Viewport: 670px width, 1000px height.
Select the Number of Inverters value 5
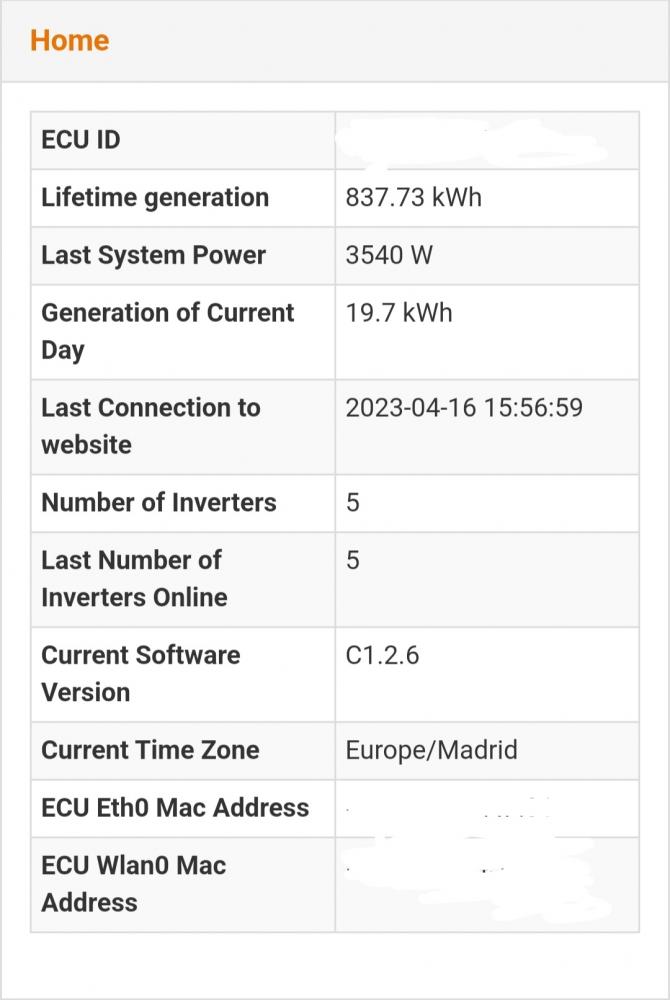click(353, 503)
